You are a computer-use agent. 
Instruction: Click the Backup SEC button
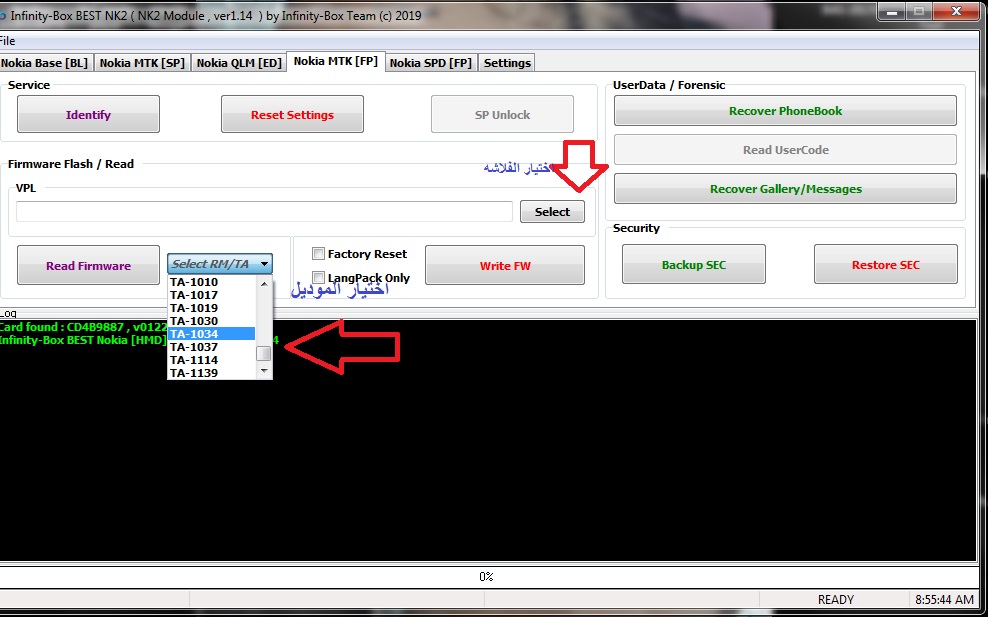pos(694,265)
